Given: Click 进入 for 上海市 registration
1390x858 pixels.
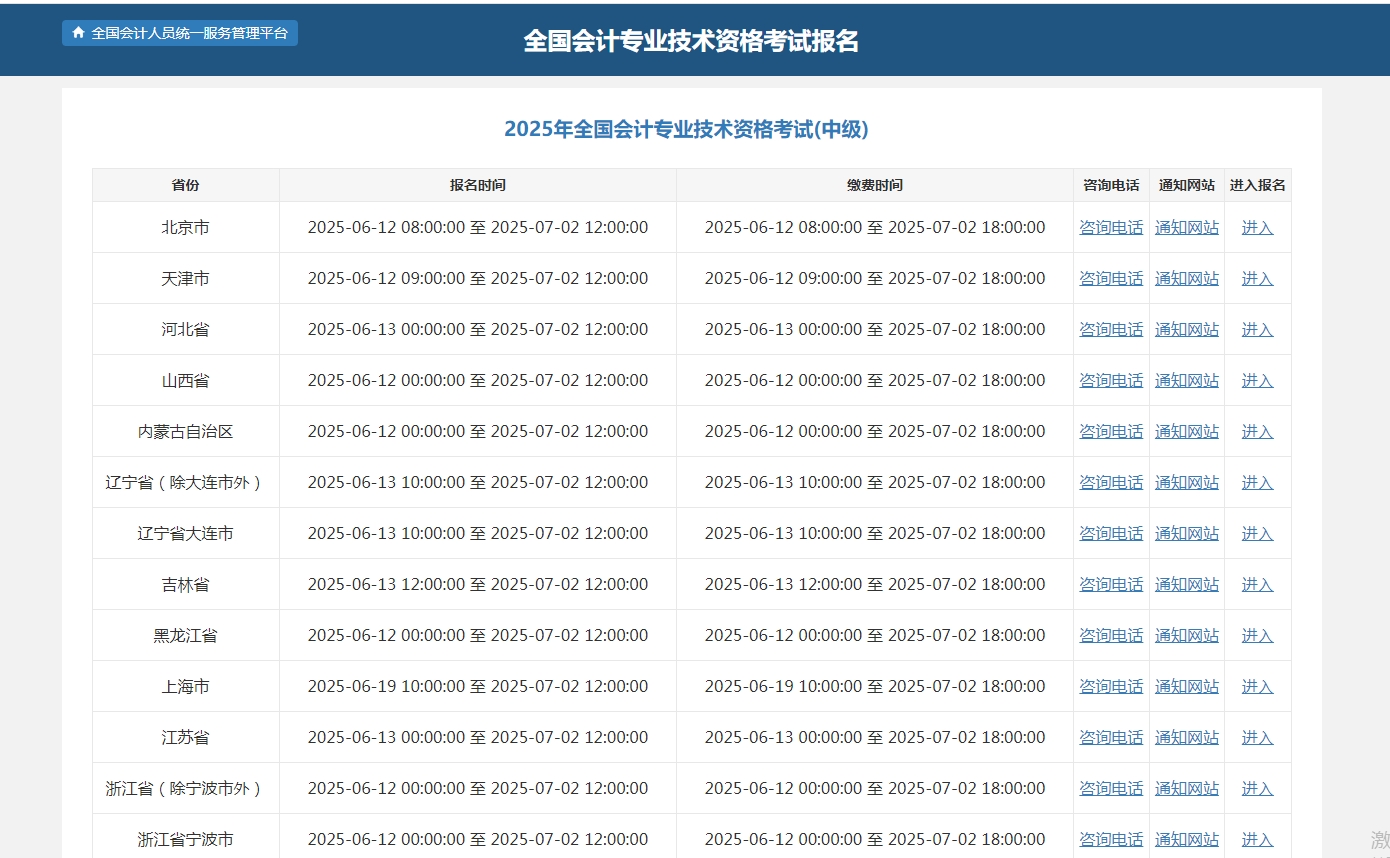Looking at the screenshot, I should coord(1257,686).
